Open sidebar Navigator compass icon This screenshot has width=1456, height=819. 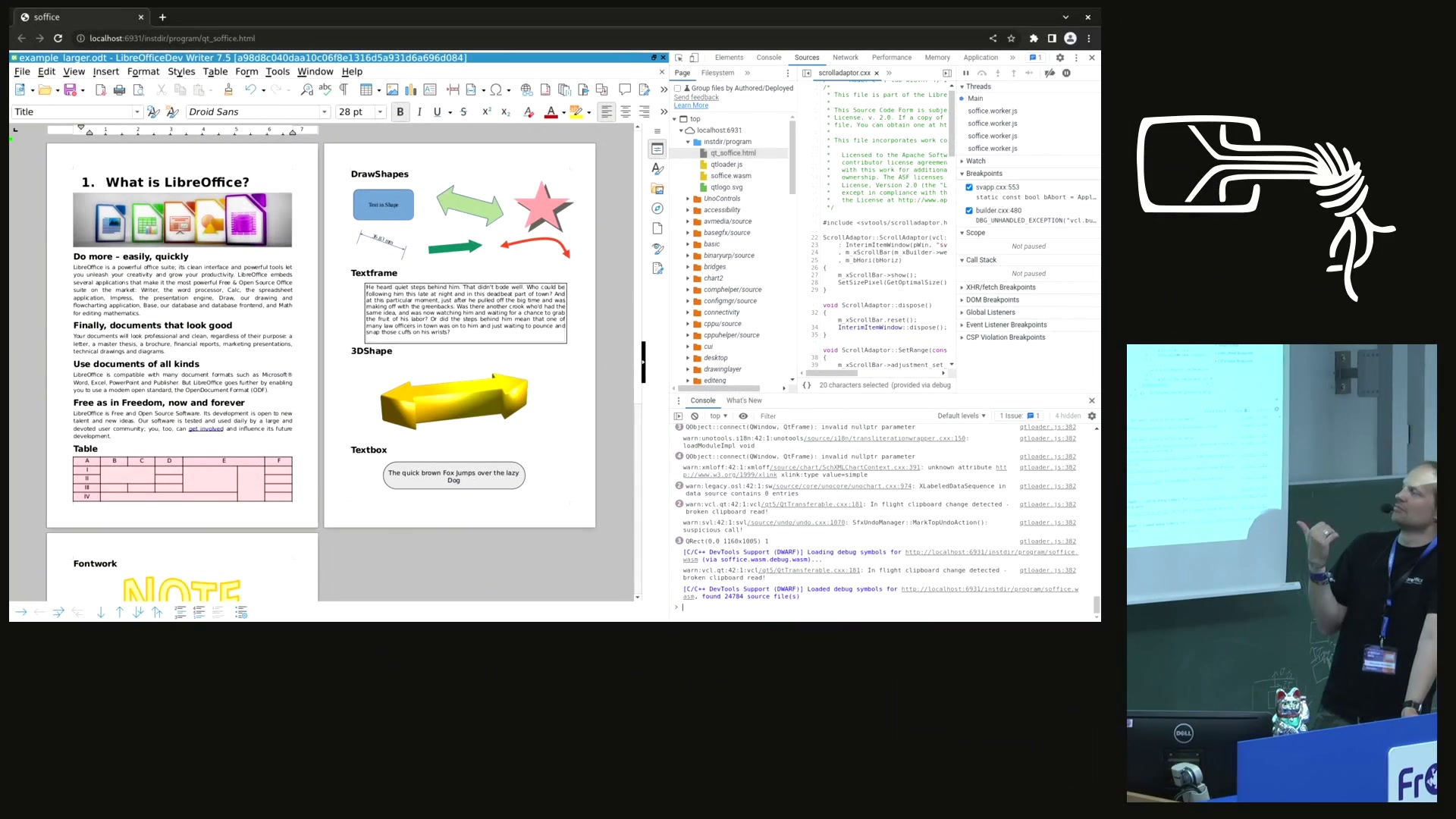point(657,209)
